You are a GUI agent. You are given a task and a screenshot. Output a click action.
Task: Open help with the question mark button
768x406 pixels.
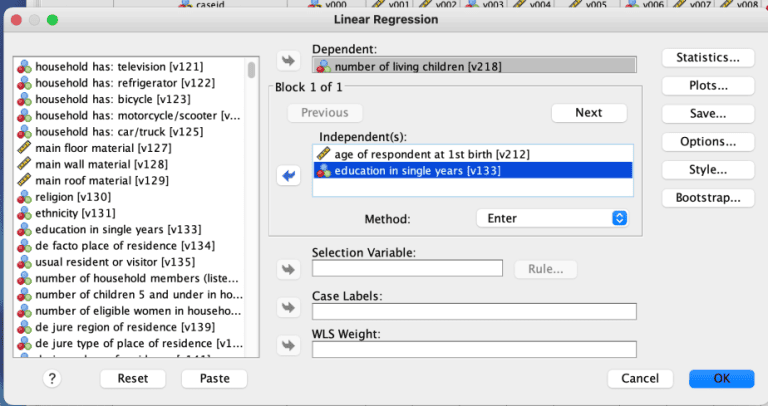pyautogui.click(x=52, y=378)
